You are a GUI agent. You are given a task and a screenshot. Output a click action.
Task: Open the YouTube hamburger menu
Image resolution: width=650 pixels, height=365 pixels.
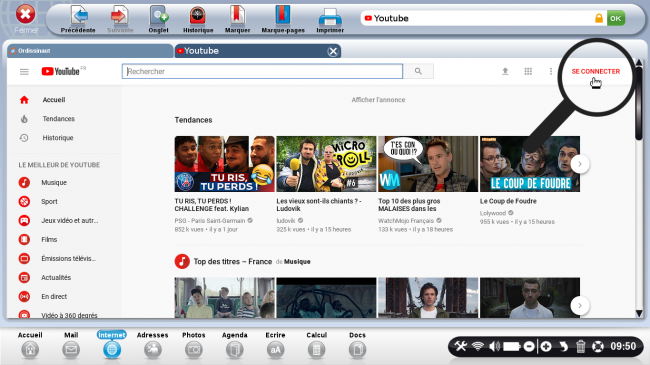click(24, 72)
